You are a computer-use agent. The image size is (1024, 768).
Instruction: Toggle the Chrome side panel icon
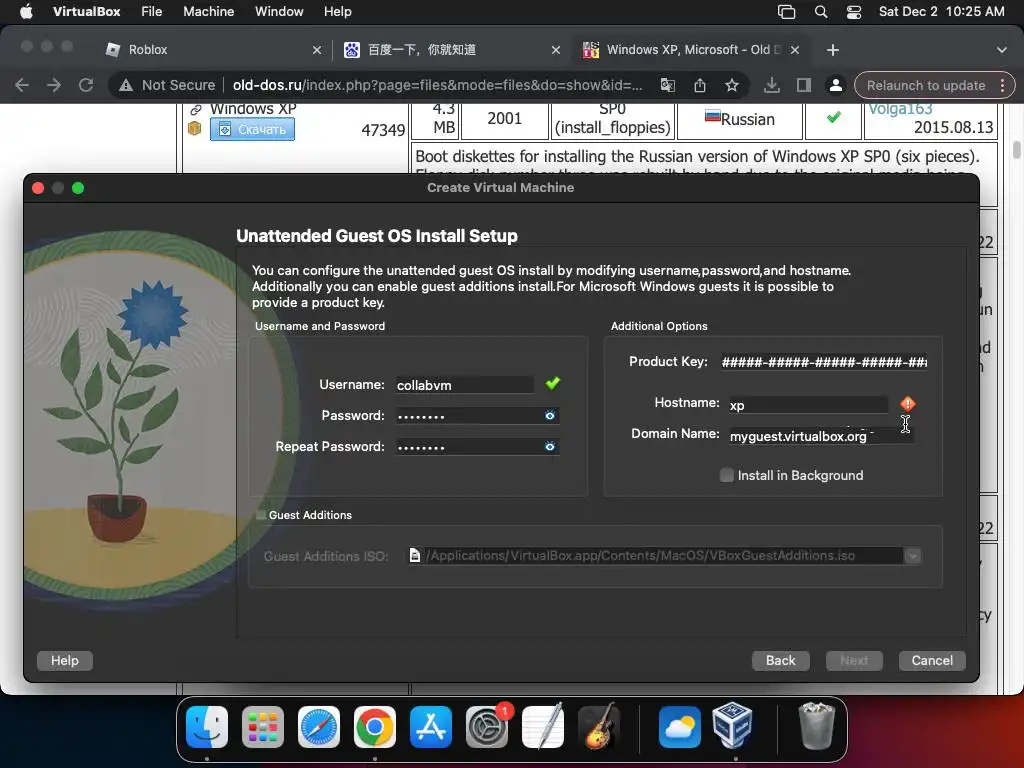(x=804, y=85)
